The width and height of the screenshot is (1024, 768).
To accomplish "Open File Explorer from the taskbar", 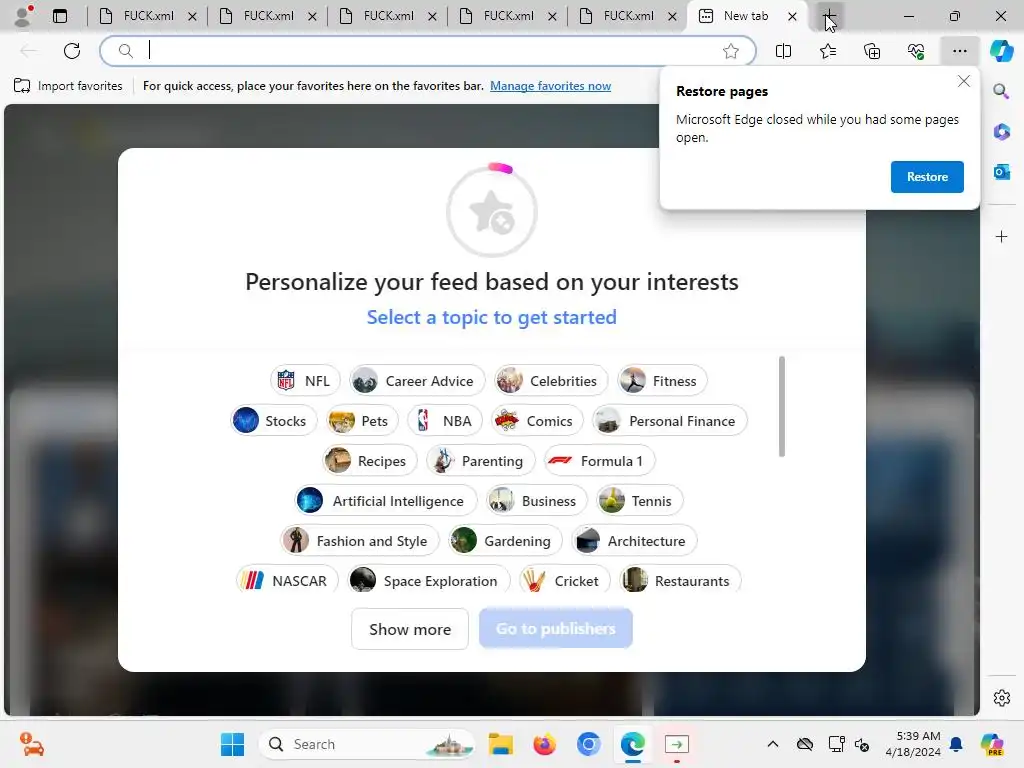I will (501, 744).
